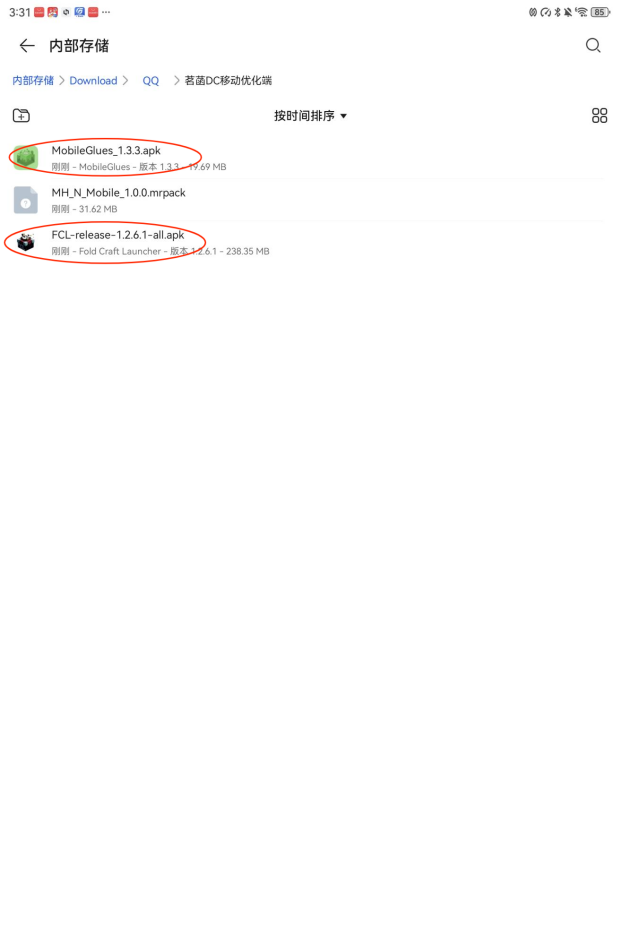Viewport: 621px width, 945px height.
Task: Open the sort by time dropdown
Action: point(310,116)
